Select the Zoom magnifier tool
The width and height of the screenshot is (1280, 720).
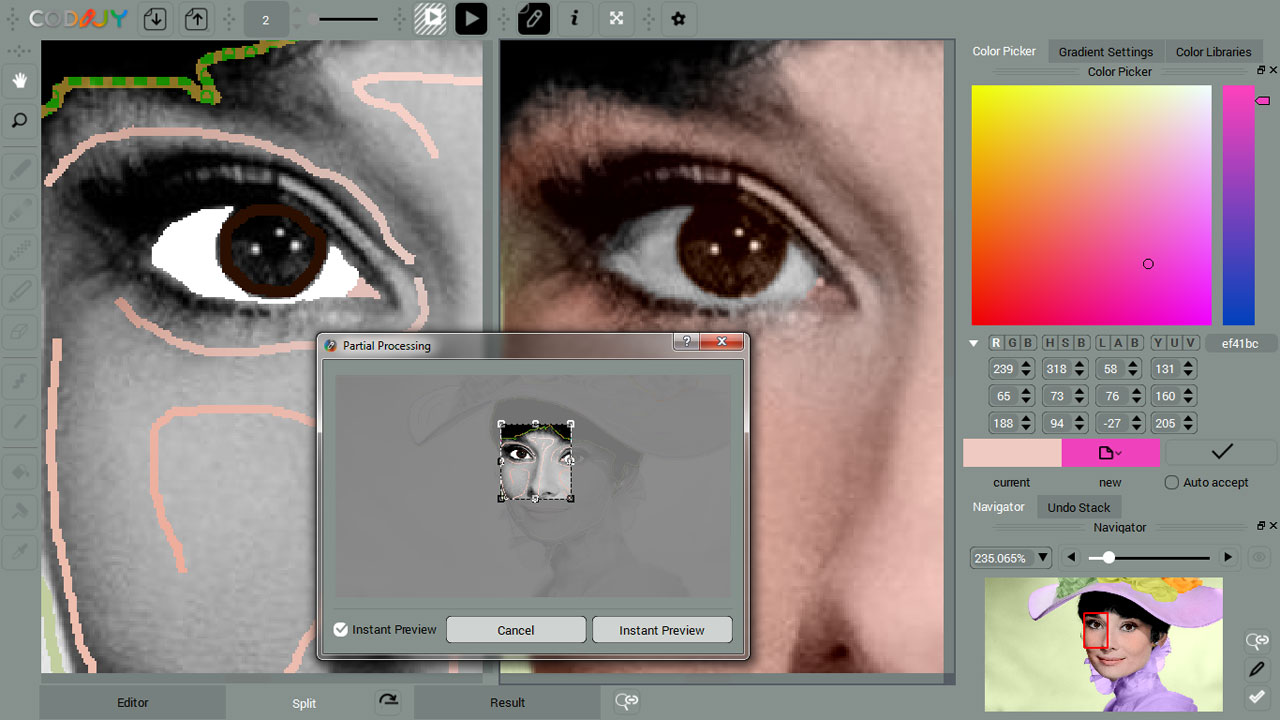[x=19, y=120]
